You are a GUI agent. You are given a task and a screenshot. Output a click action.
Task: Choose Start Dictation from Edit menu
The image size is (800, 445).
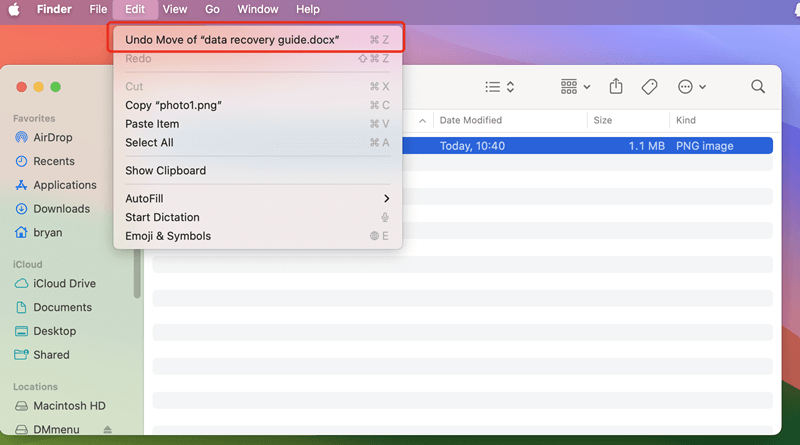pos(257,217)
